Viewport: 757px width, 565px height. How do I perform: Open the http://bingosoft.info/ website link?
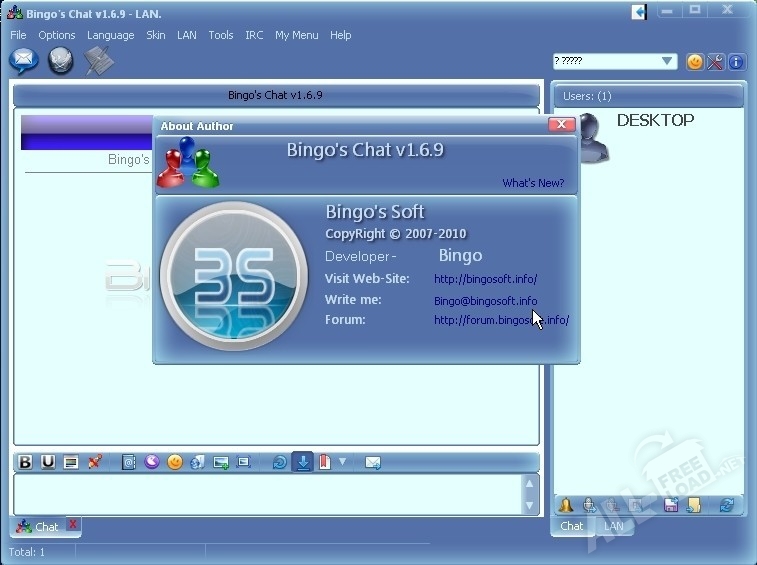(485, 279)
